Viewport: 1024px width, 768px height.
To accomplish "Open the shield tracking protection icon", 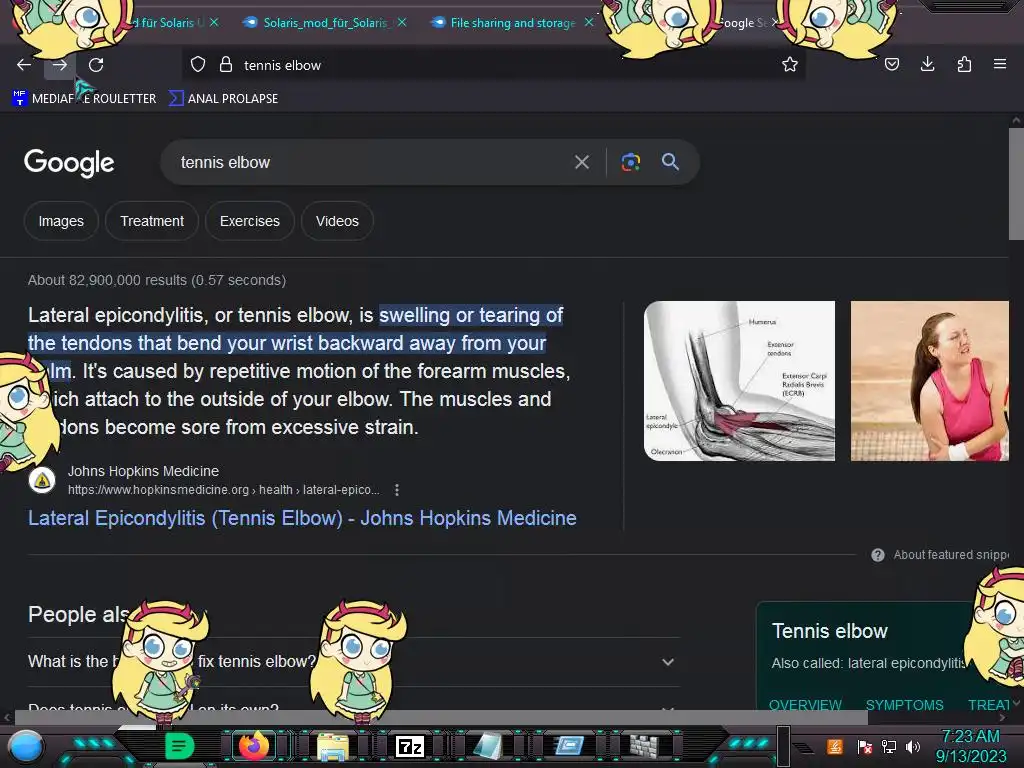I will tap(198, 65).
